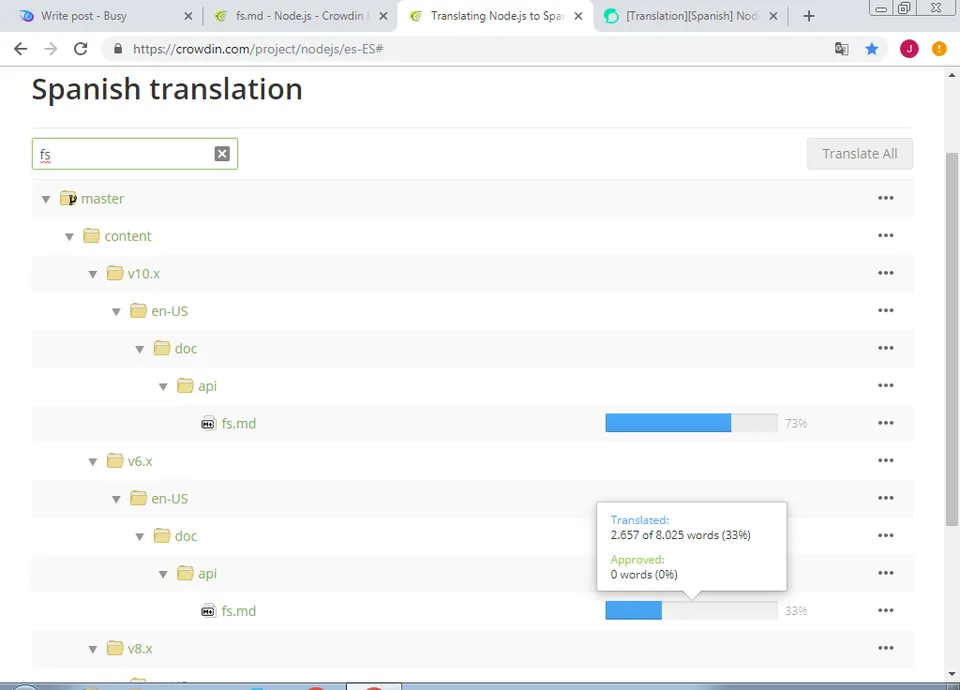
Task: Collapse doc folder under v6.x
Action: [x=140, y=537]
